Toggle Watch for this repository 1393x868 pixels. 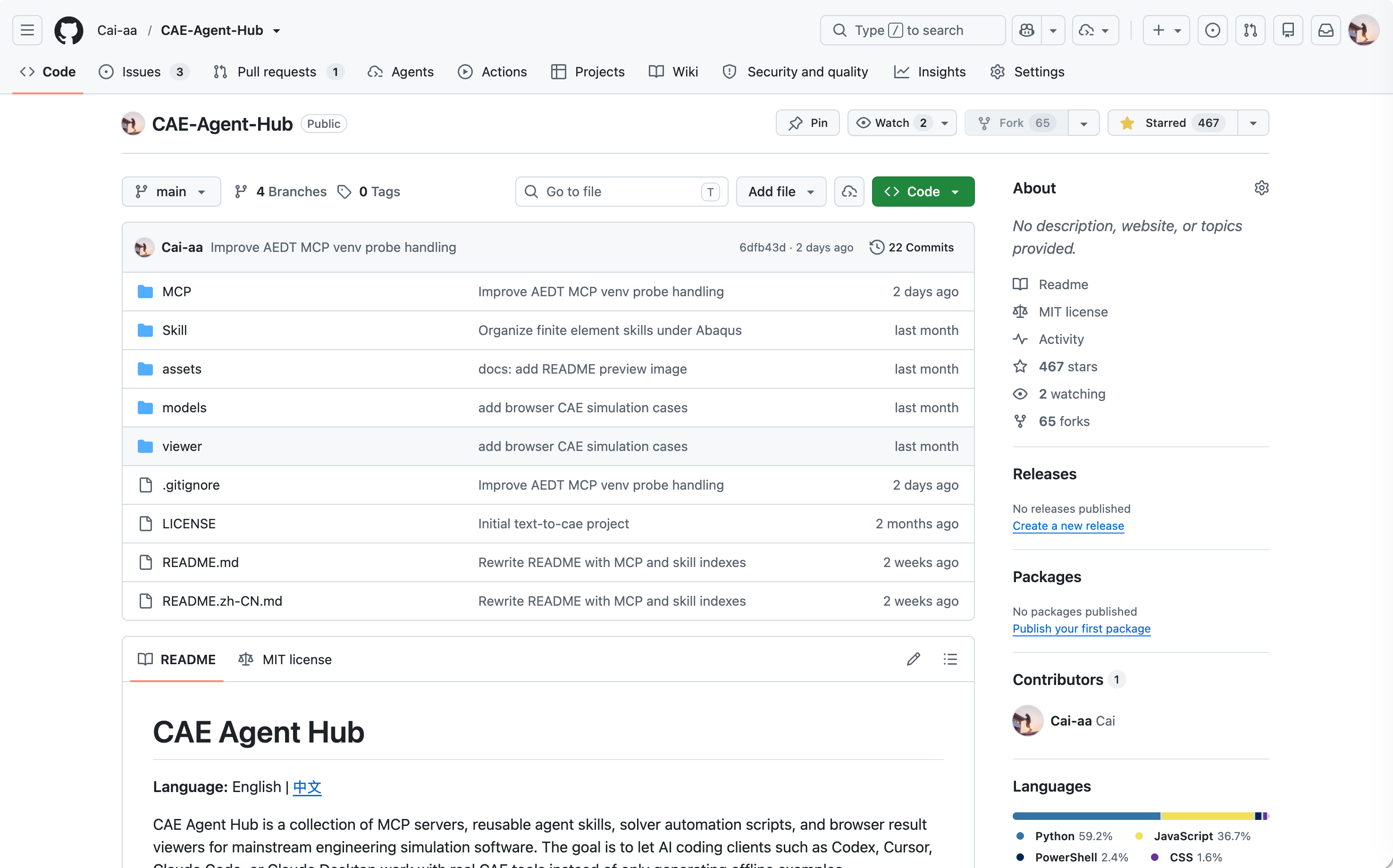(x=902, y=123)
